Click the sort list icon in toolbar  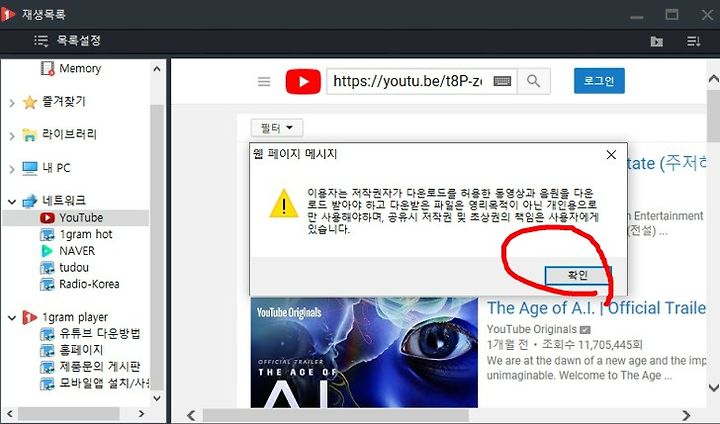(693, 41)
